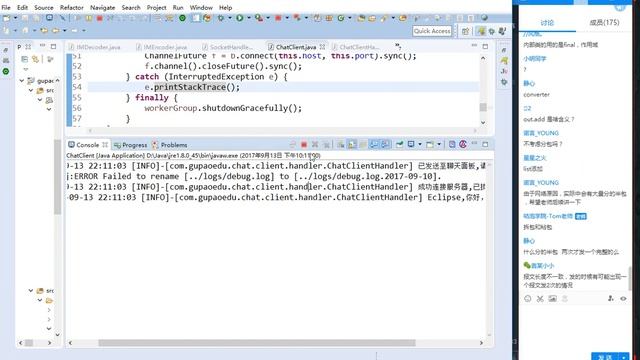The height and width of the screenshot is (360, 640).
Task: Click the Open Perspective icon
Action: coord(466,31)
